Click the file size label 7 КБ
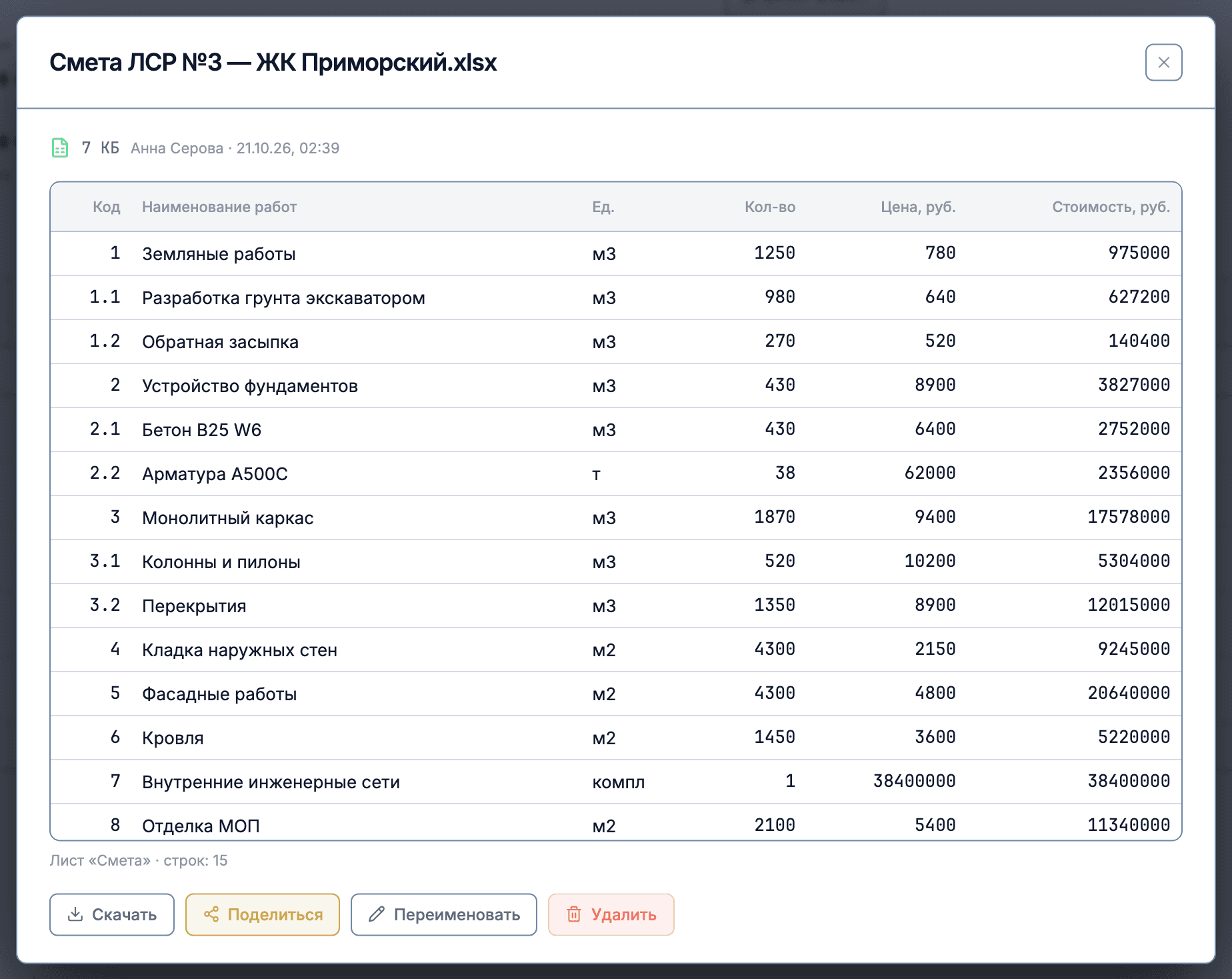Screen dimensions: 1232x979 pos(101,147)
